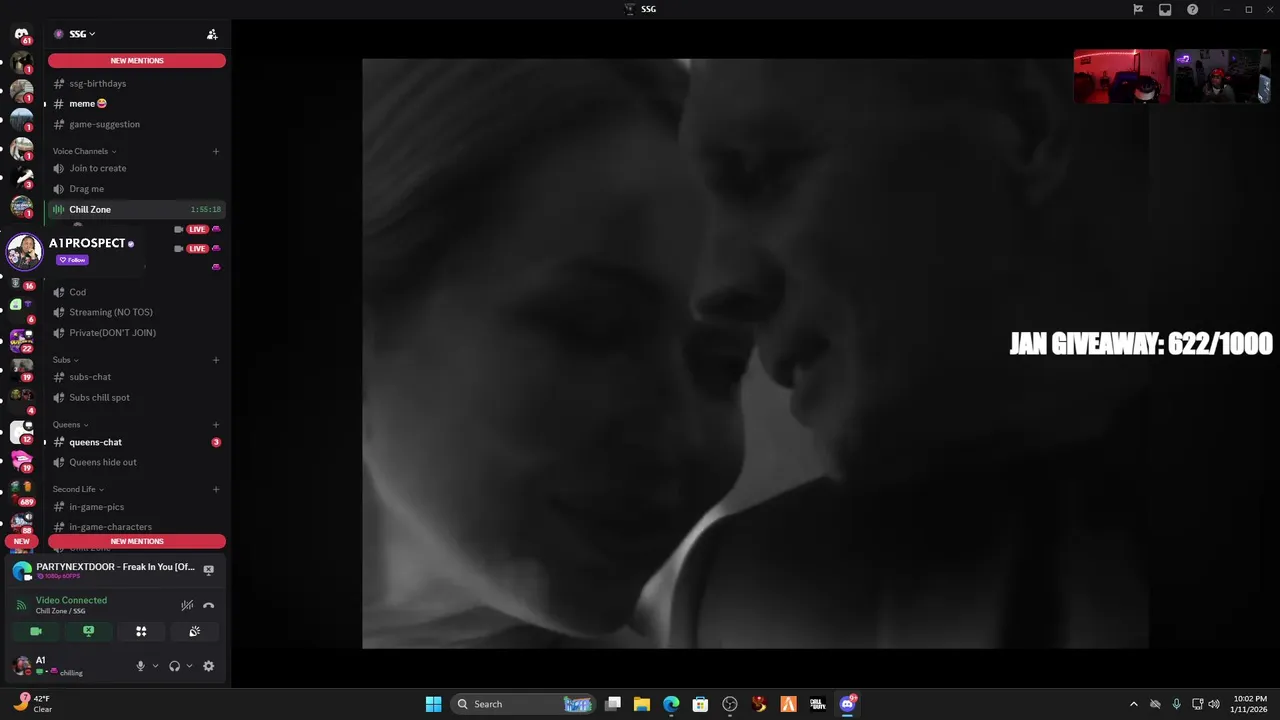Join Cod voice channel
The height and width of the screenshot is (720, 1280).
(136, 292)
